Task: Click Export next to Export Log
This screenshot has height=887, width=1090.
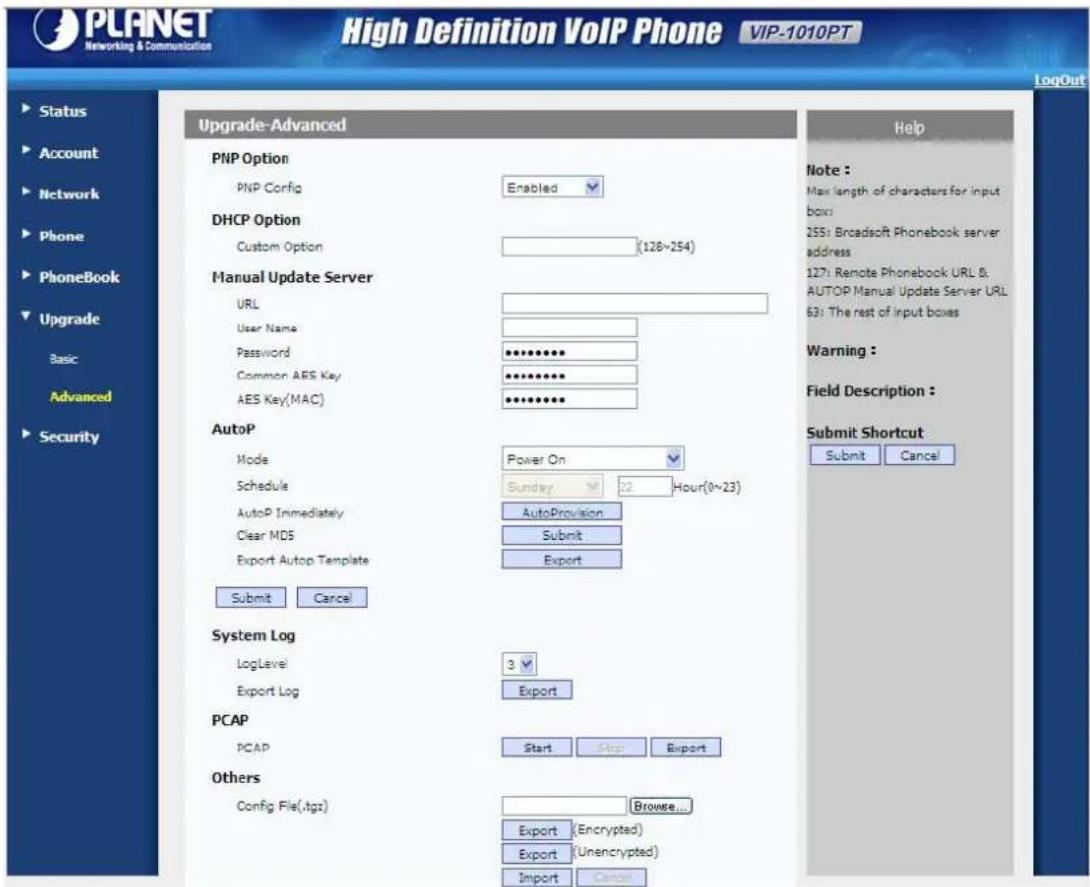Action: (537, 691)
